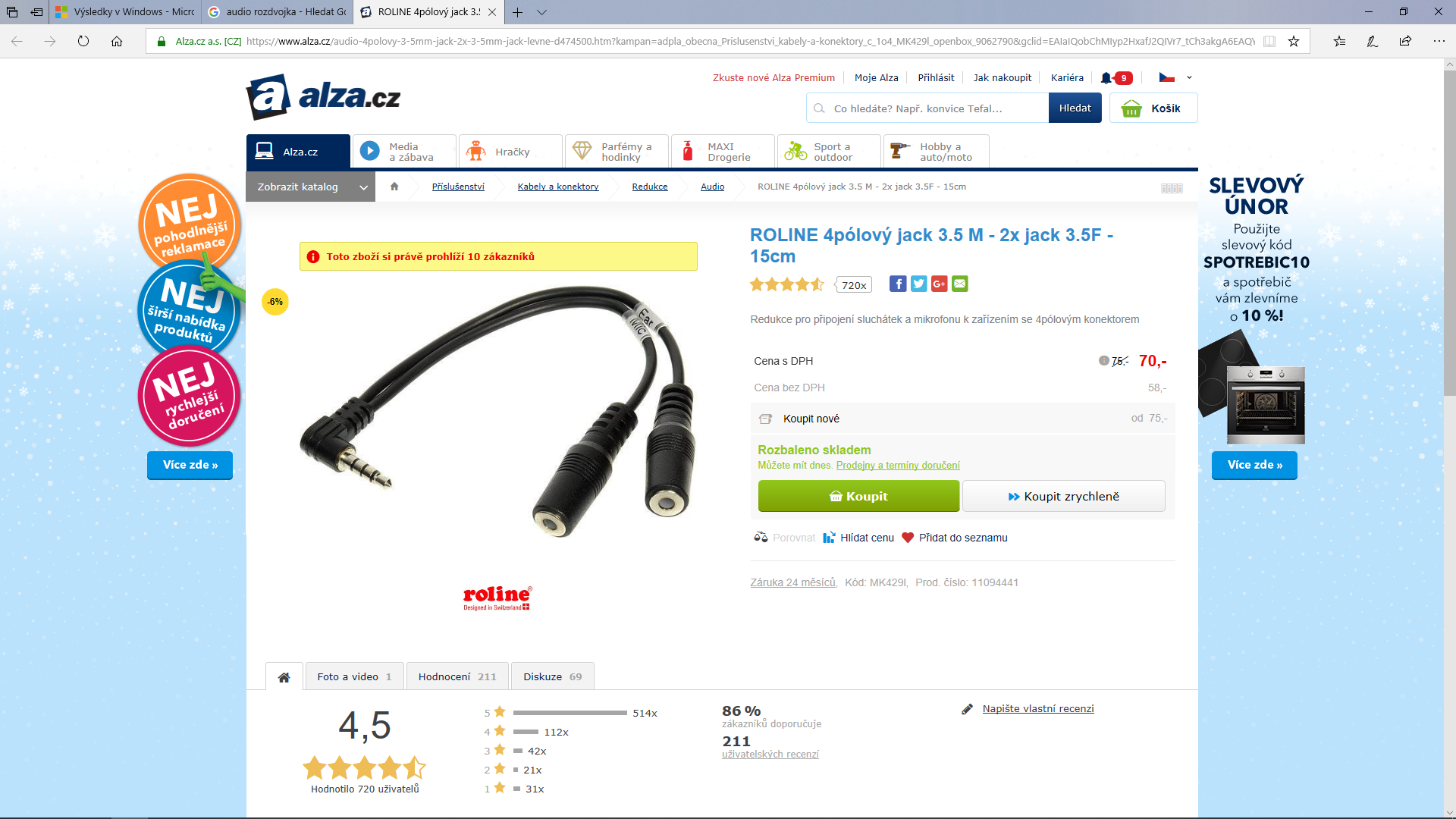This screenshot has height=819, width=1456.
Task: Expand browser tab list chevron
Action: coord(541,12)
